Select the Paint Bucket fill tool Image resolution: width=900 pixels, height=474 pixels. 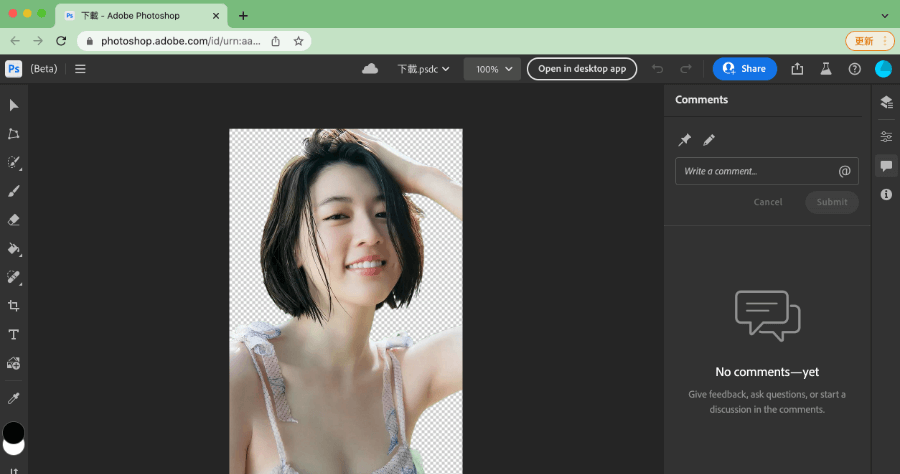(14, 248)
